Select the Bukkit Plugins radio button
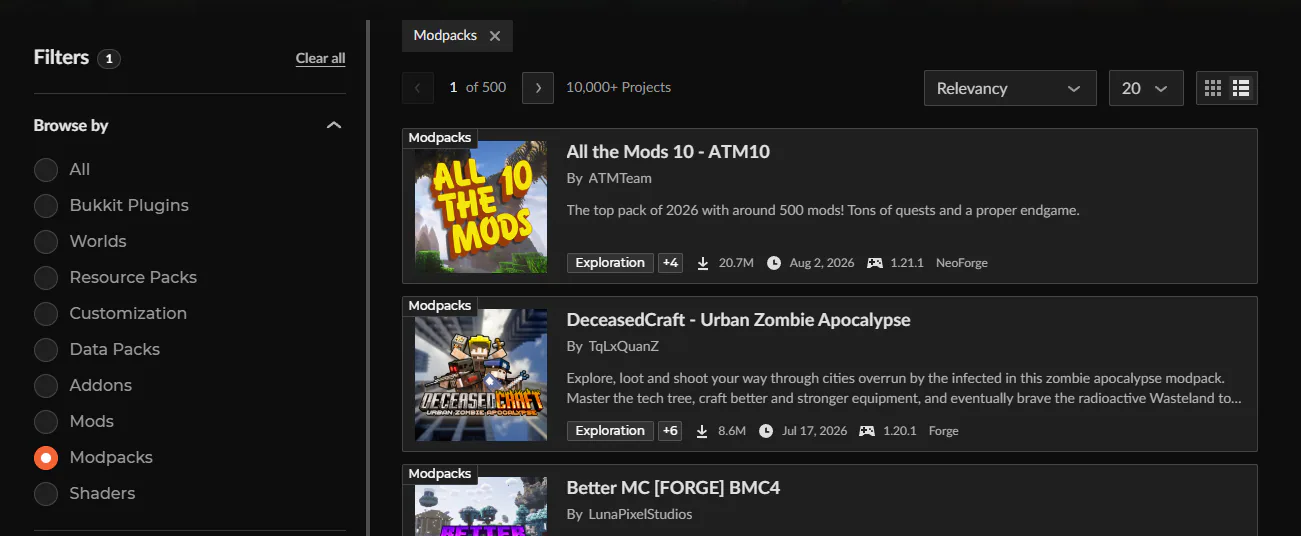 [x=46, y=206]
